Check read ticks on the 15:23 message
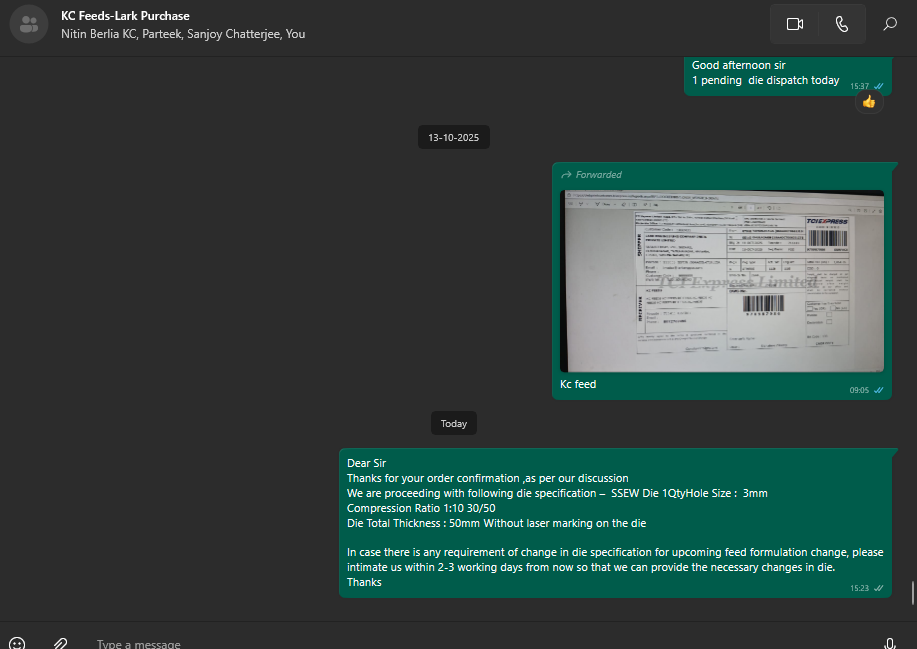 tap(879, 588)
